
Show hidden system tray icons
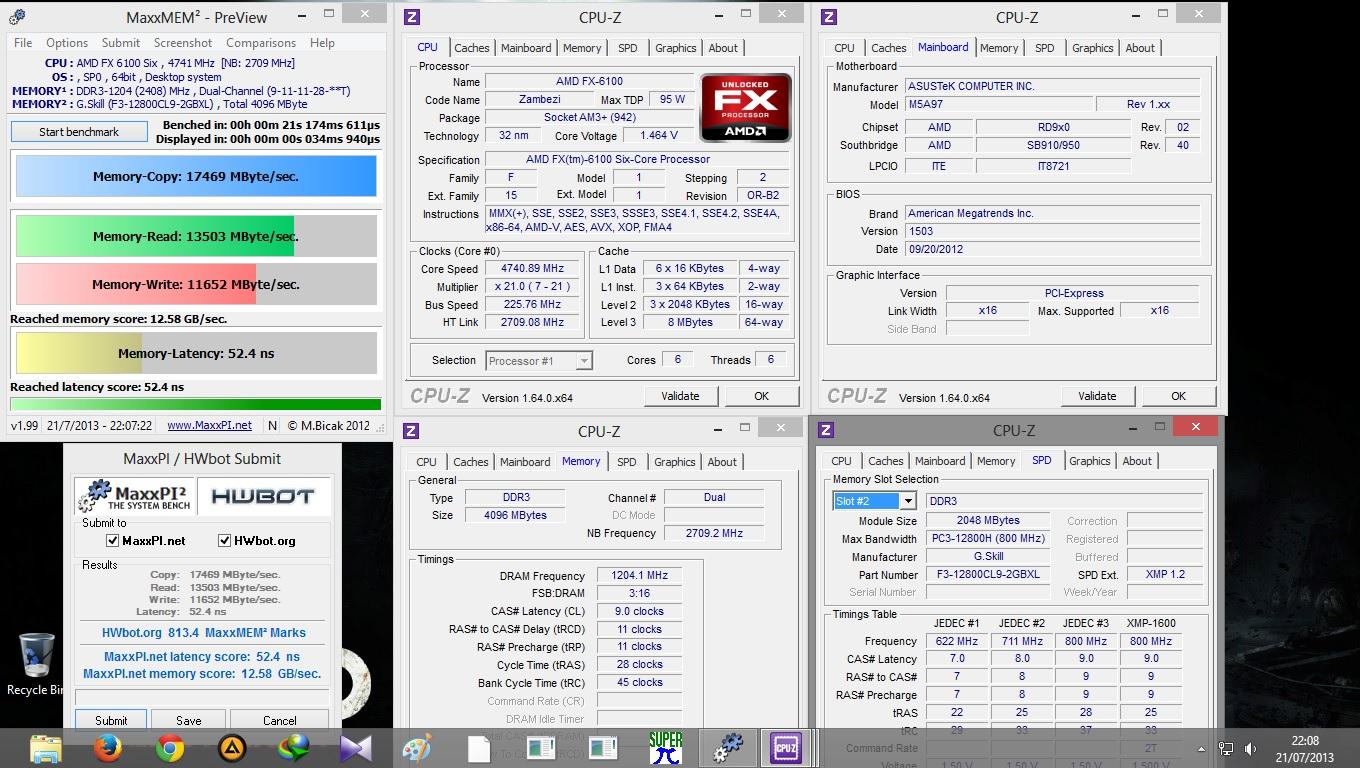click(x=1201, y=748)
